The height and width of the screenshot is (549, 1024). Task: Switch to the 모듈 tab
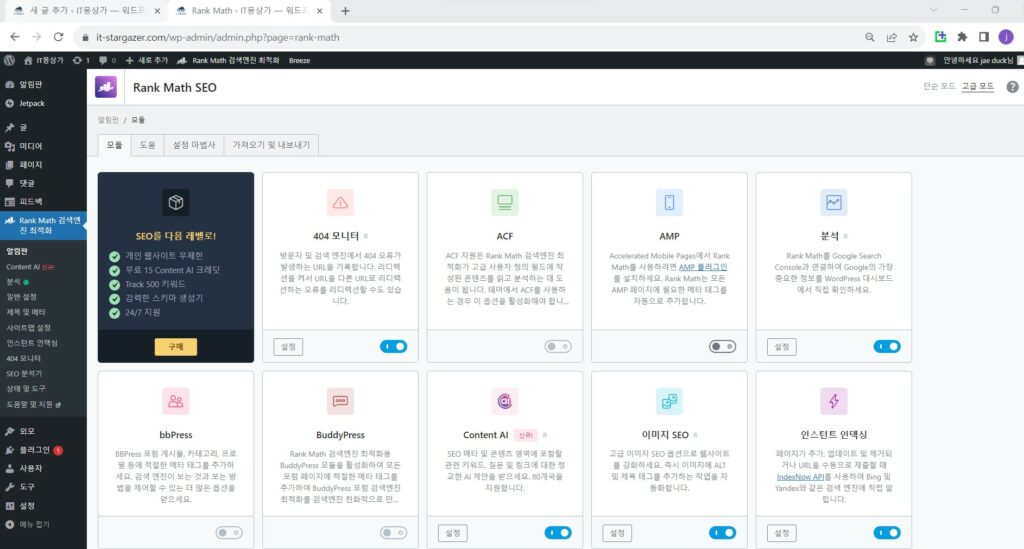click(114, 145)
